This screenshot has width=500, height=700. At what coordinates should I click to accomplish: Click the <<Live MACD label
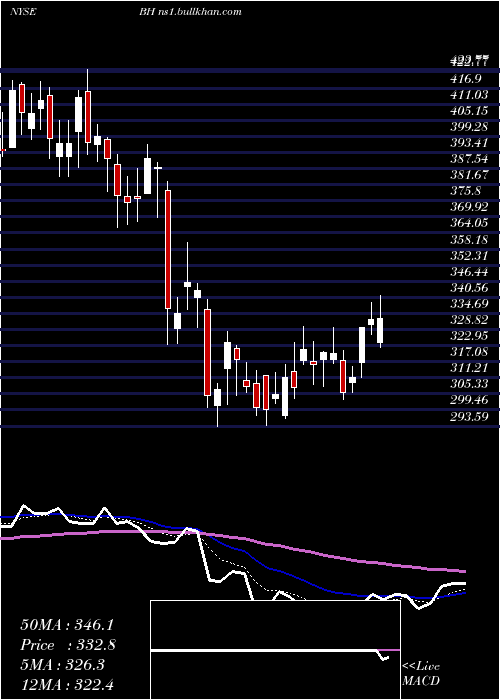tap(421, 673)
